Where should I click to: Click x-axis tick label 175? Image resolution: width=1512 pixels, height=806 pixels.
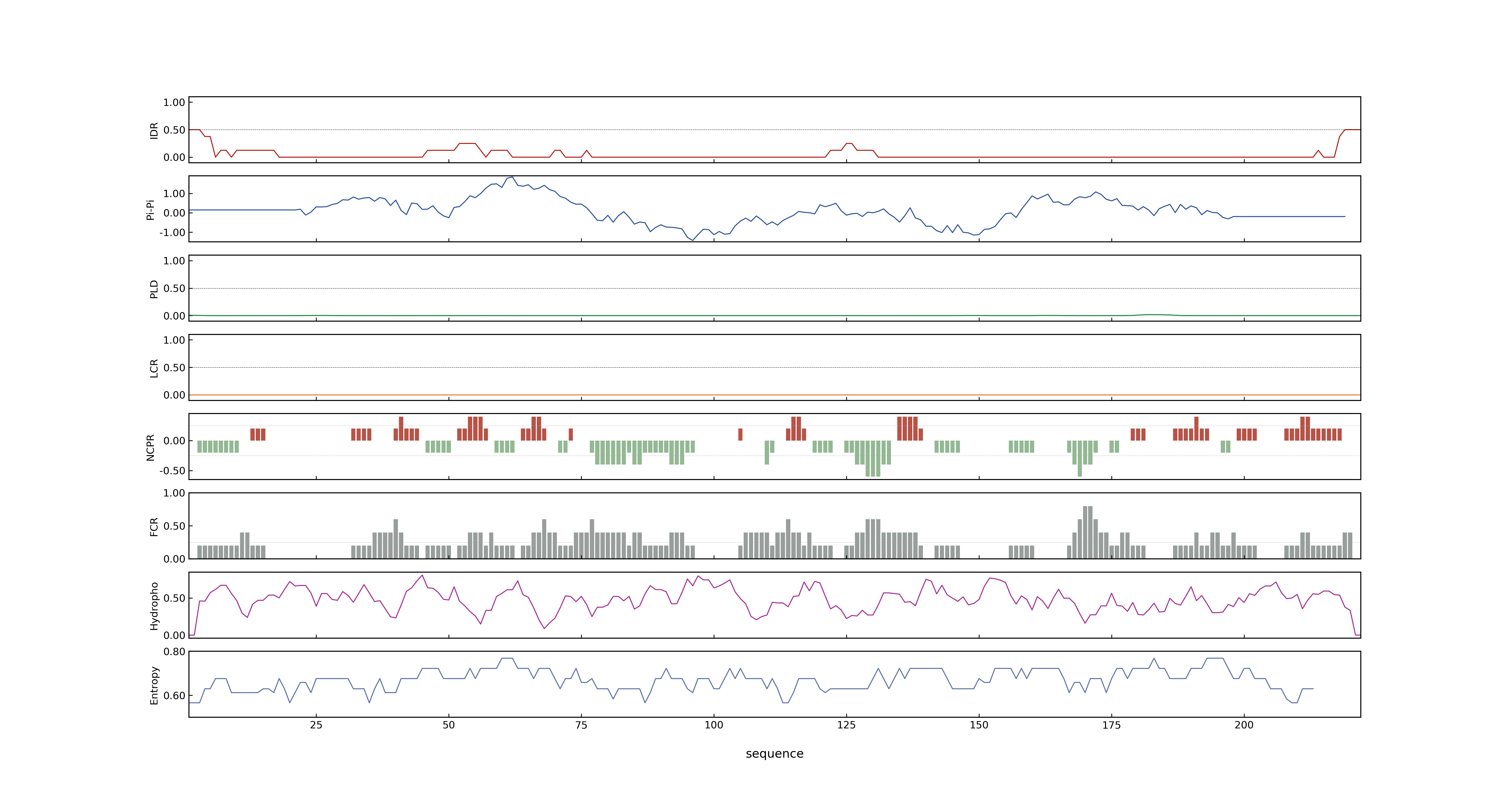click(x=1111, y=725)
